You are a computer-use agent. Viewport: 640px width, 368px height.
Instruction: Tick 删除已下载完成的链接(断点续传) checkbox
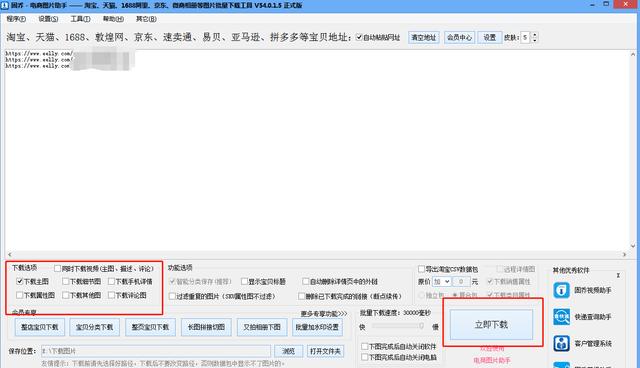(301, 296)
